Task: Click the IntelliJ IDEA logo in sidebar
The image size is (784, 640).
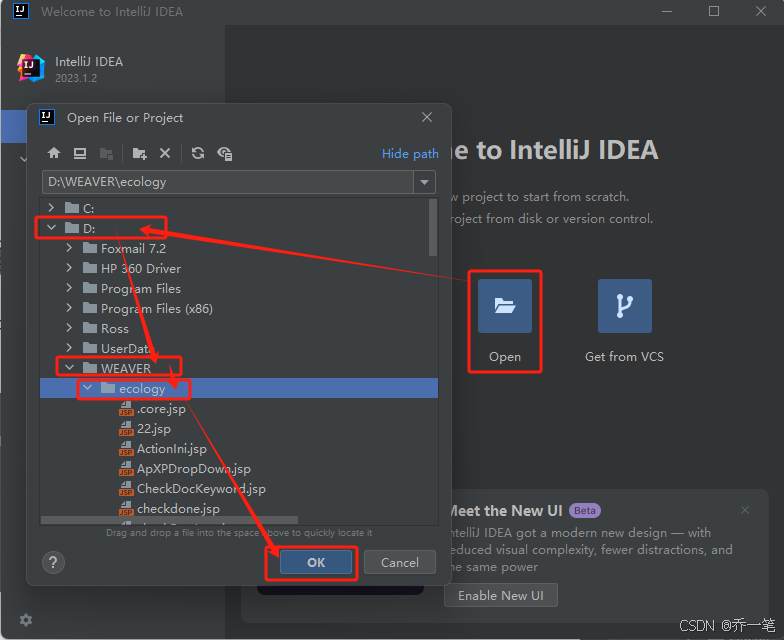Action: 31,68
